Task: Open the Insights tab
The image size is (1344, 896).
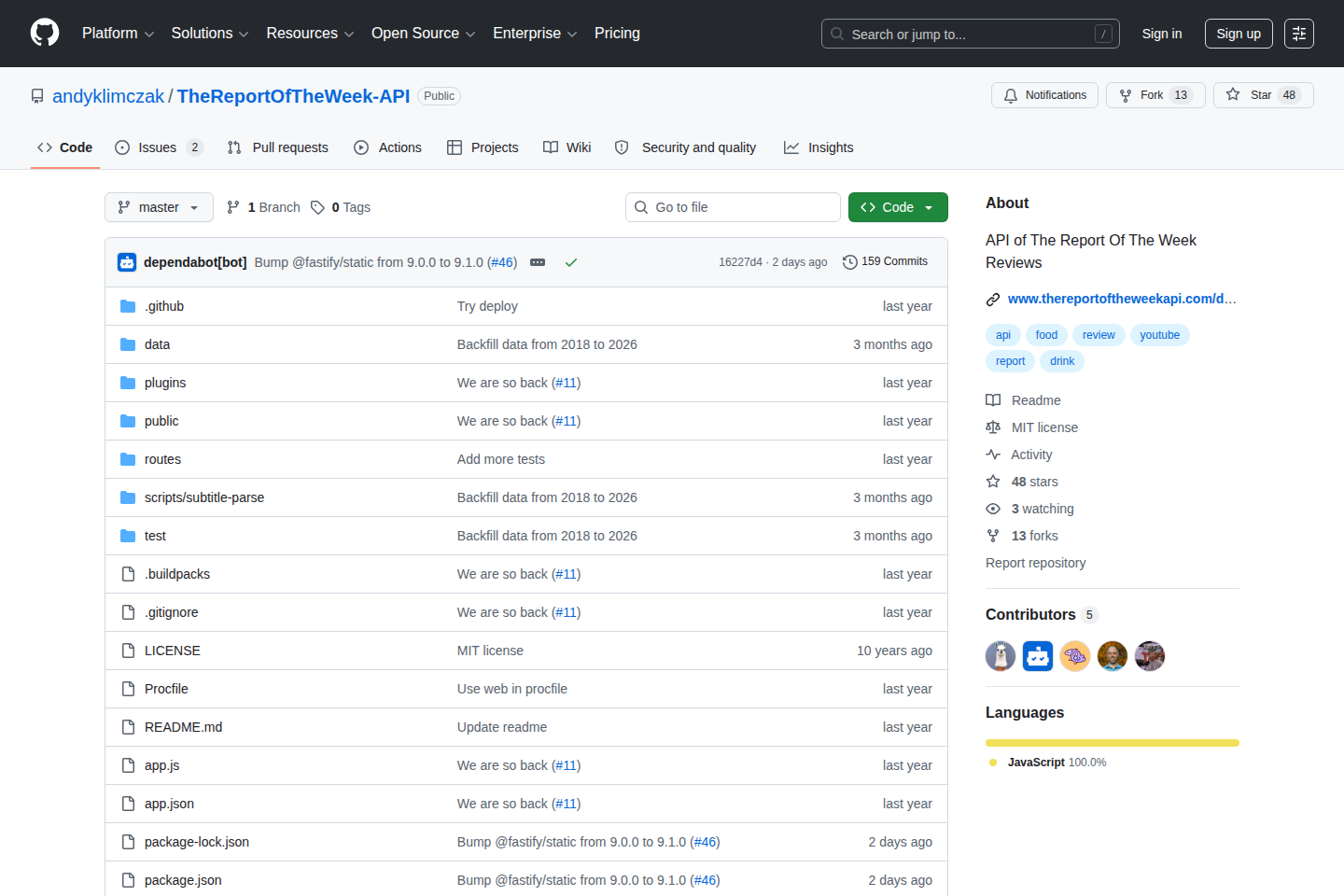Action: pyautogui.click(x=819, y=147)
